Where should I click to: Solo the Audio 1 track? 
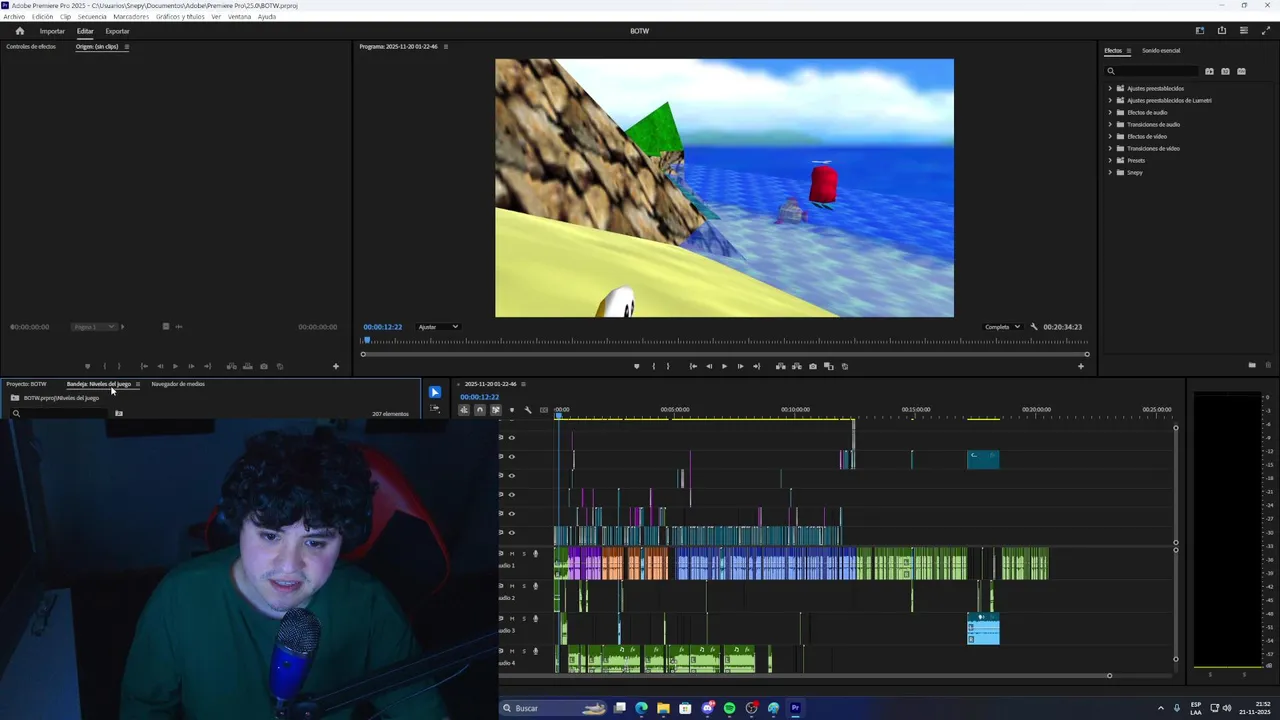pos(524,554)
